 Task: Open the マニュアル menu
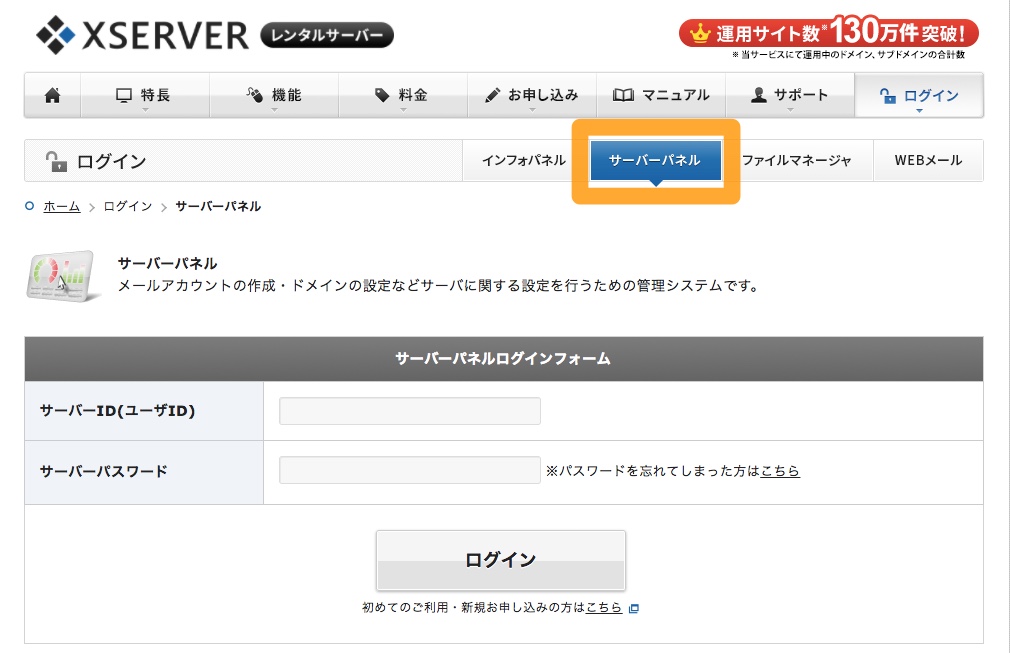661,95
